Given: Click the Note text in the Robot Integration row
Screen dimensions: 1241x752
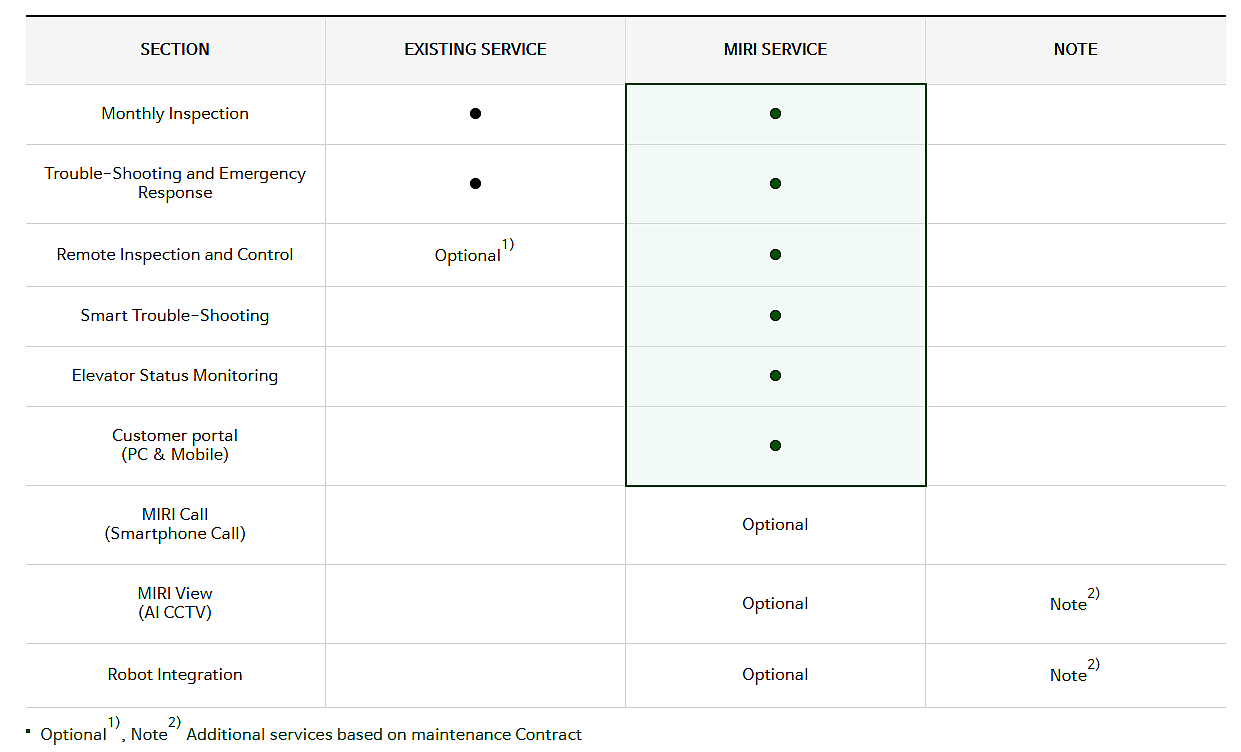Looking at the screenshot, I should click(x=1069, y=675).
